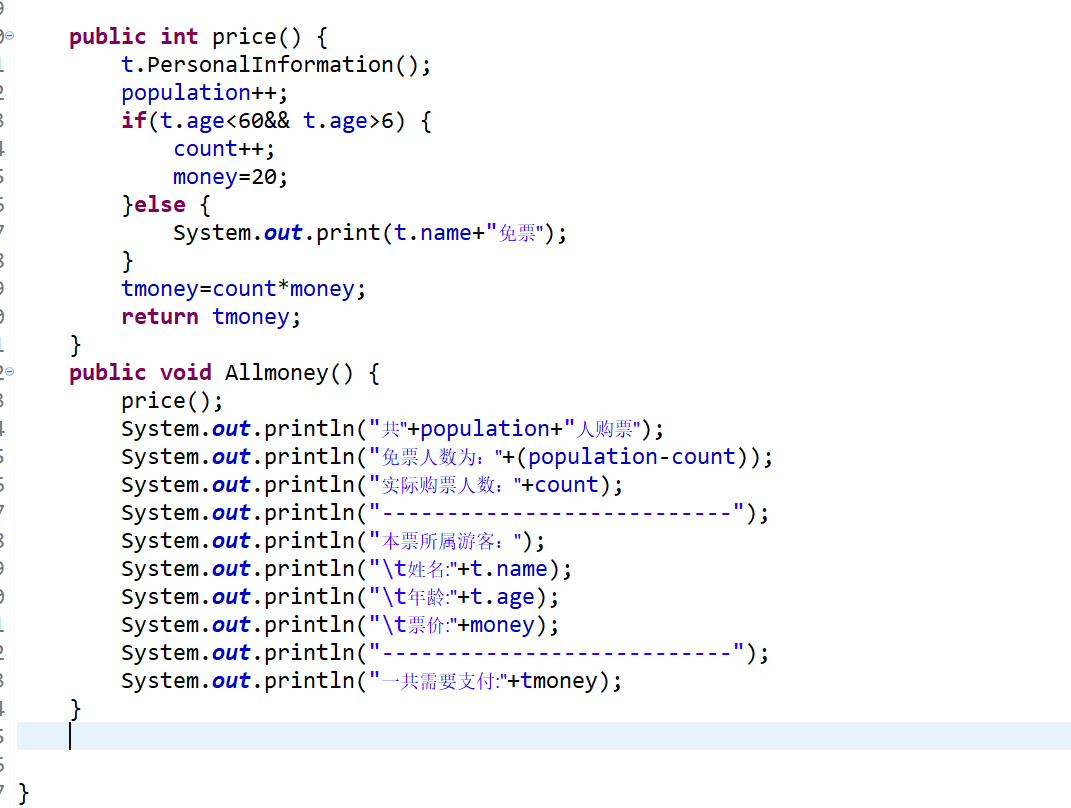Click the 't.PersonalInformation();' call
This screenshot has width=1071, height=808.
pyautogui.click(x=276, y=65)
